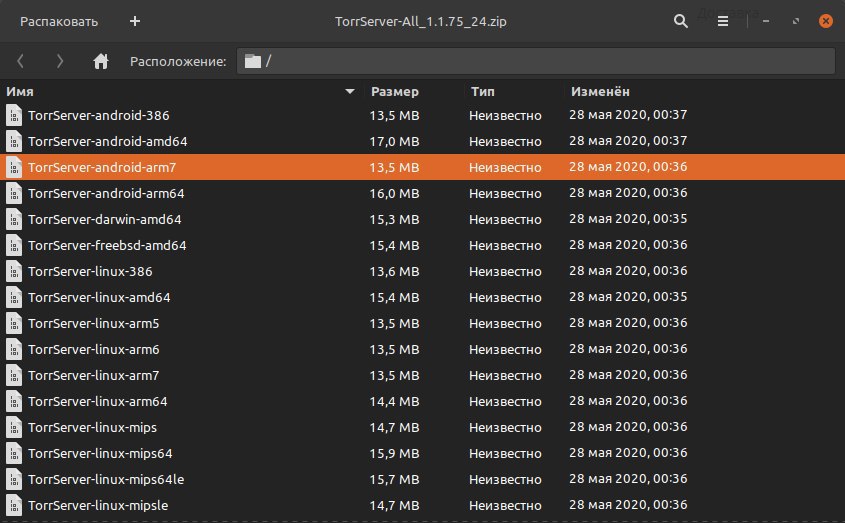Screen dimensions: 845x523
Task: Select file icon of TorrServer-linux-arm64
Action: pyautogui.click(x=14, y=401)
